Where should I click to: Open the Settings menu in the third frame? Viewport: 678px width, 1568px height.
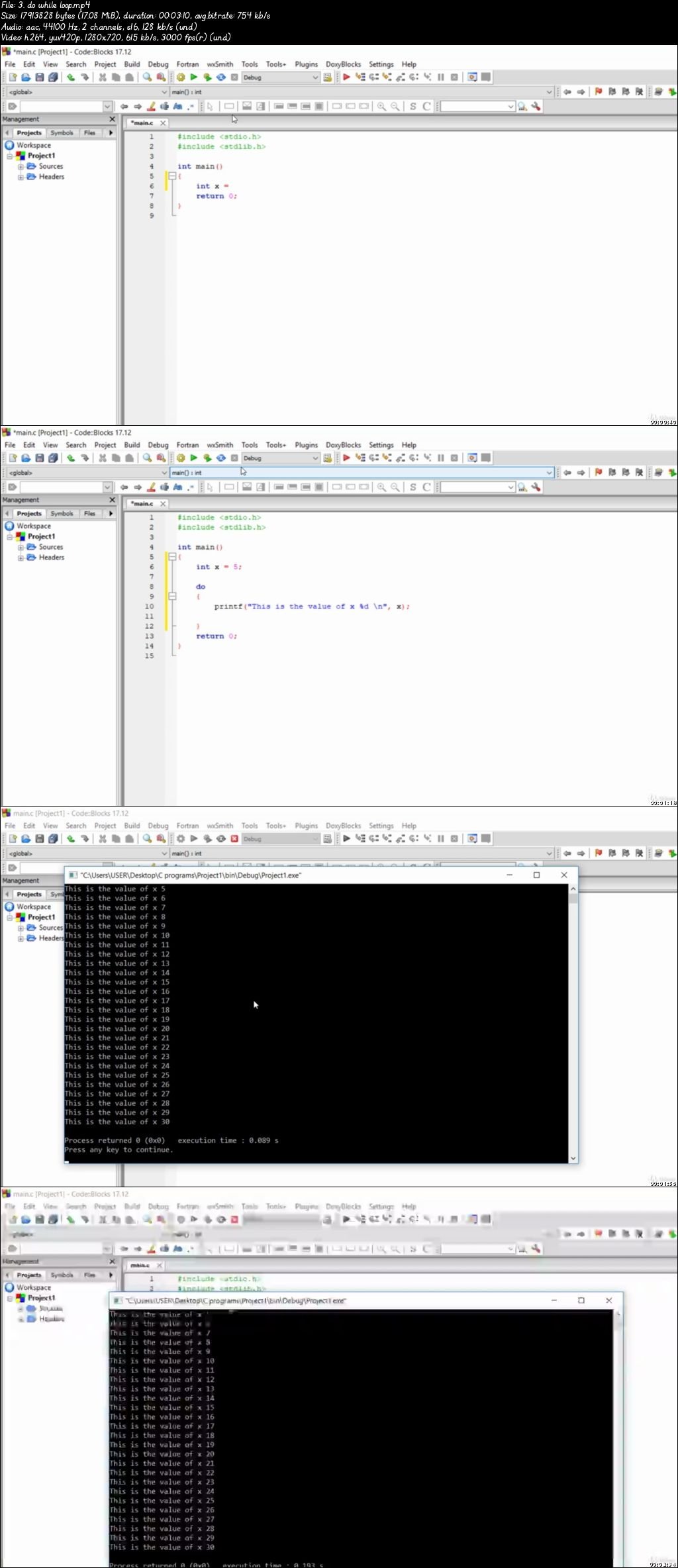(381, 826)
